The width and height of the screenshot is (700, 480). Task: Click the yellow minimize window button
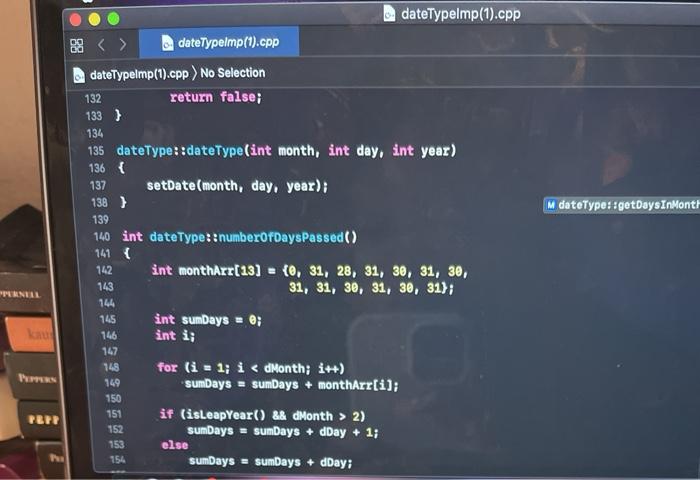click(x=94, y=19)
